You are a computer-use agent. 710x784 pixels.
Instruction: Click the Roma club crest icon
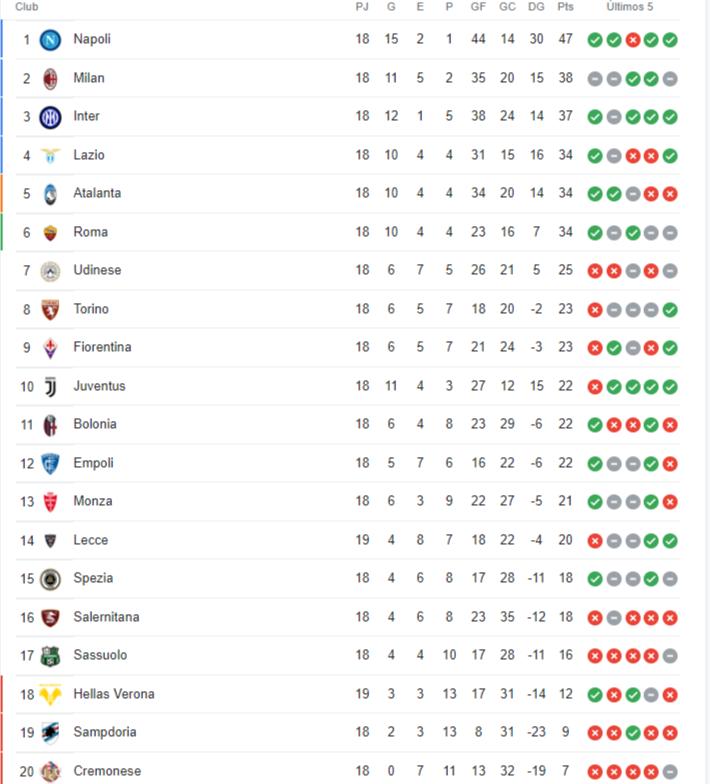pyautogui.click(x=50, y=232)
